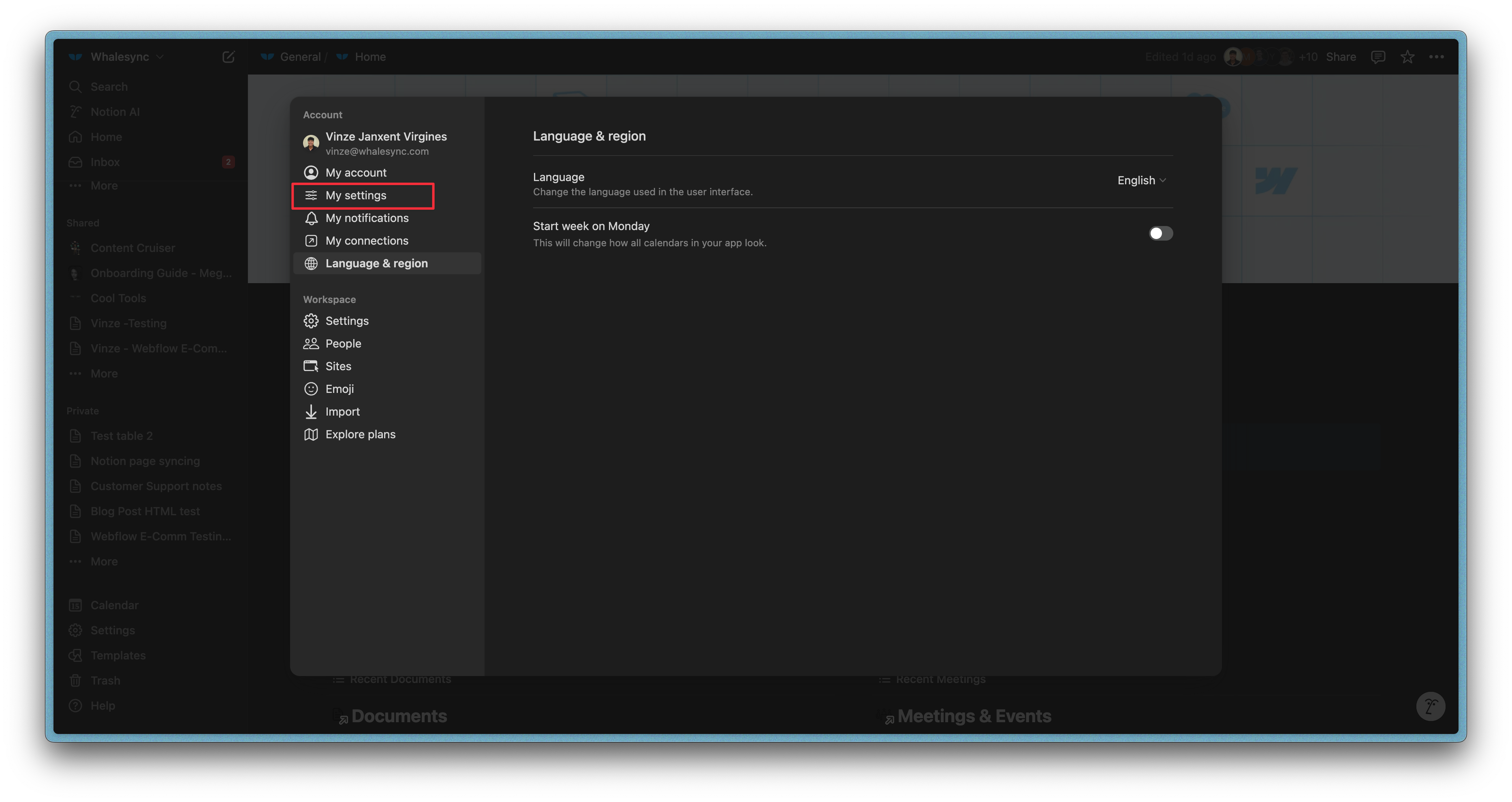Click the Emoji smiley icon in Workspace

coord(310,389)
